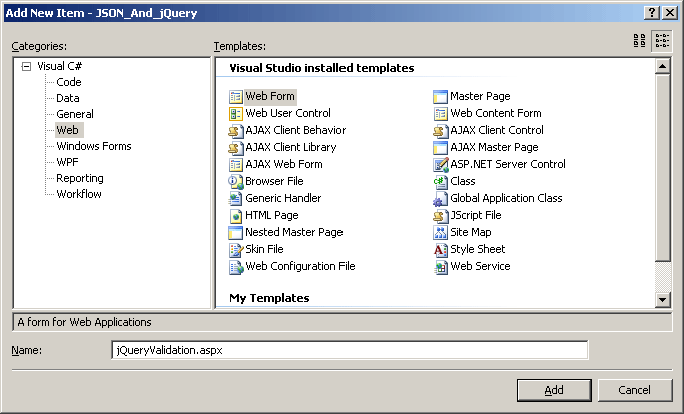Click the 'Global Application Class' label
684x414 pixels.
[x=506, y=198]
